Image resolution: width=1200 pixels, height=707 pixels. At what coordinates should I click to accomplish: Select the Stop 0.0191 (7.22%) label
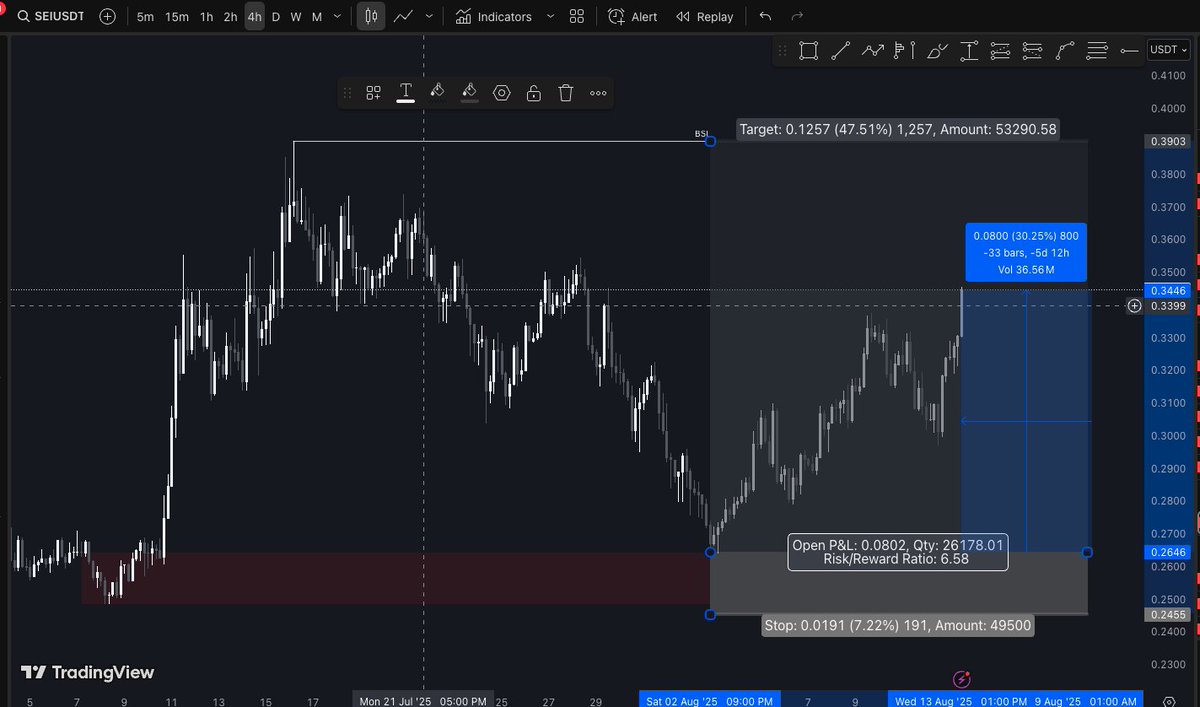click(x=897, y=626)
